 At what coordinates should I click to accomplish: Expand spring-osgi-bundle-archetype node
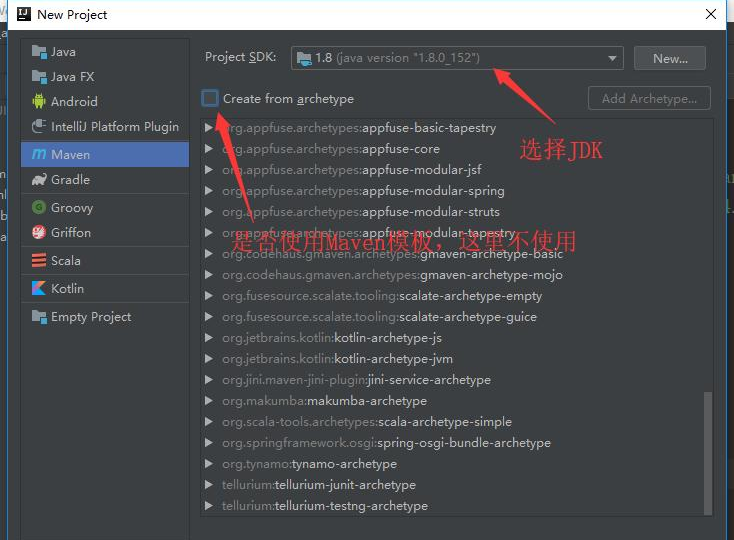(x=209, y=443)
